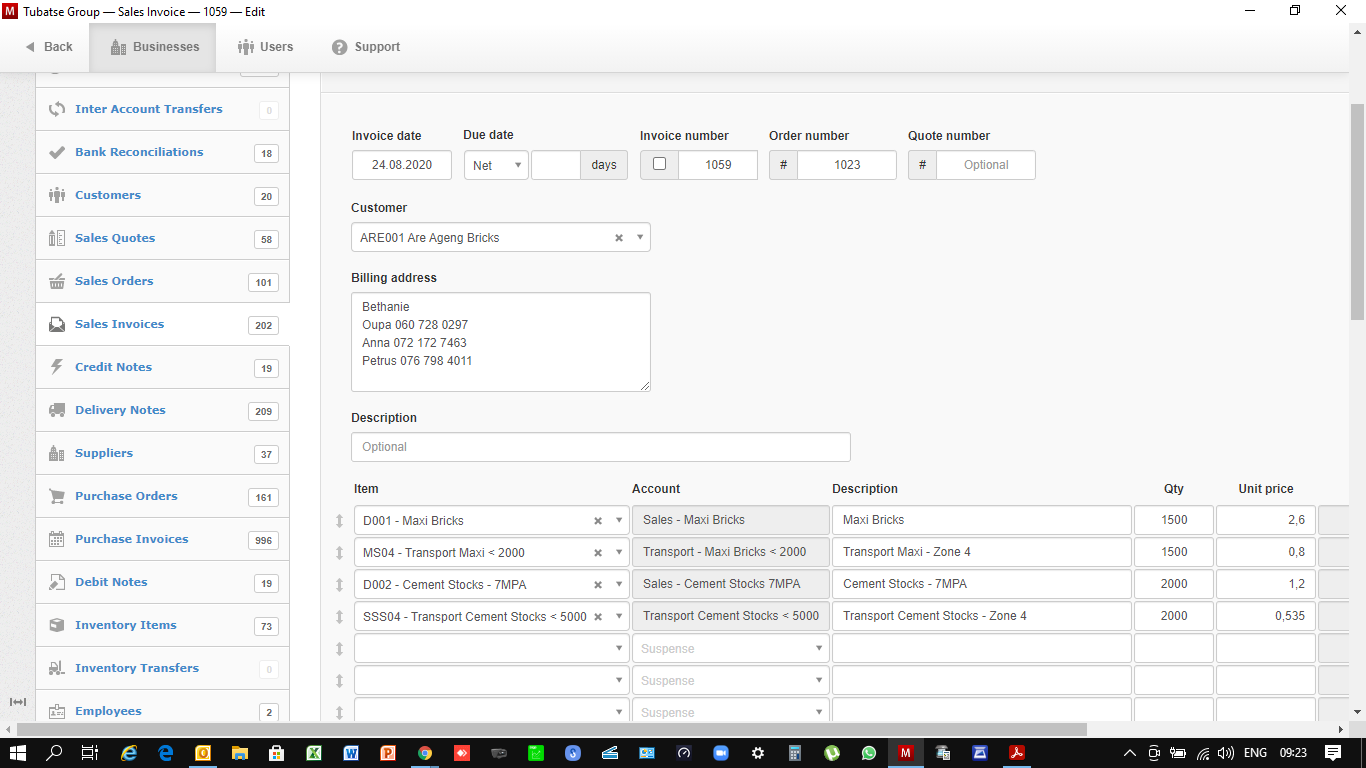
Task: Click the Bank Reconciliations checkmark icon
Action: 57,152
